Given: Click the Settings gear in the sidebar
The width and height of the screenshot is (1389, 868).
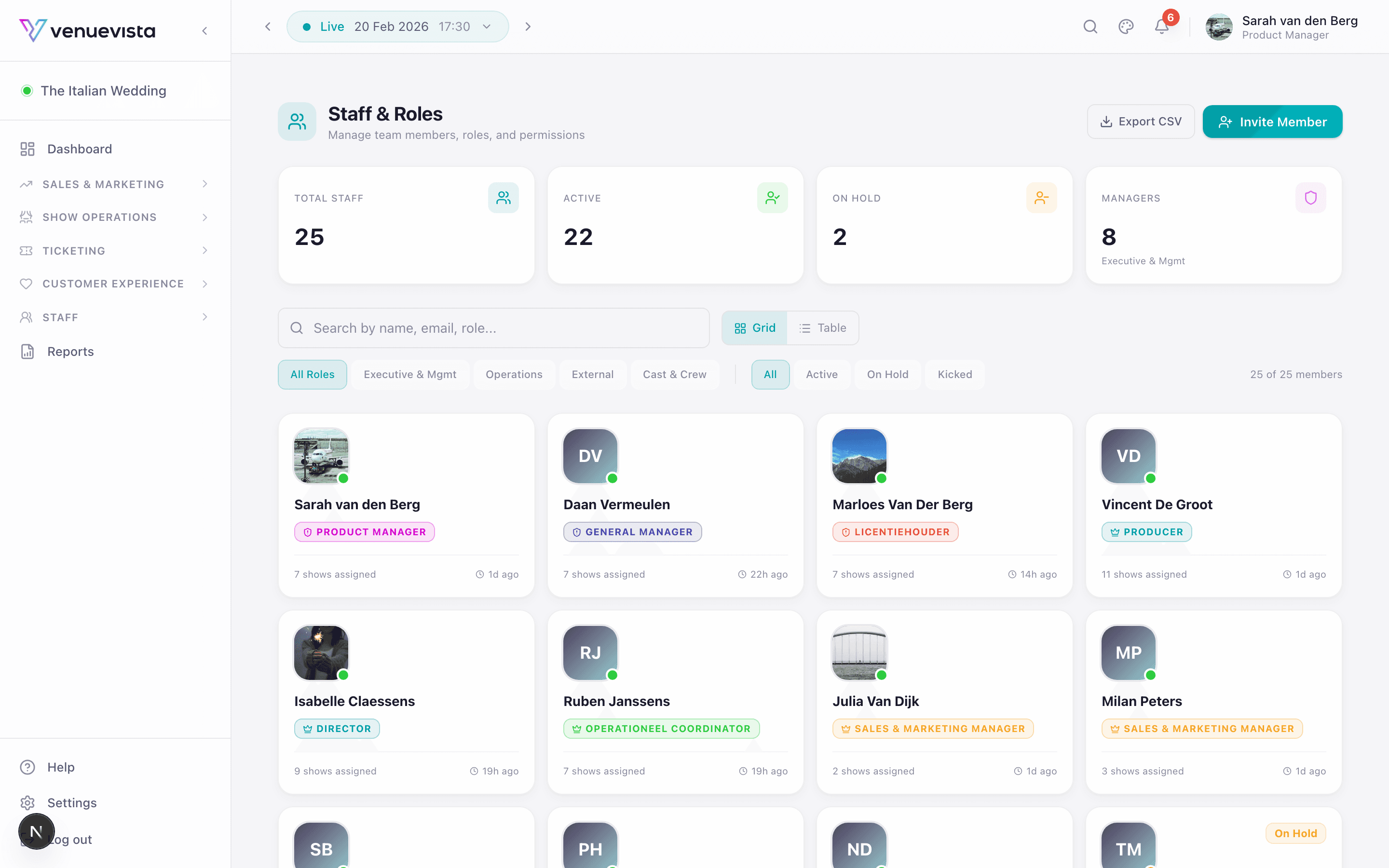Looking at the screenshot, I should pyautogui.click(x=27, y=802).
